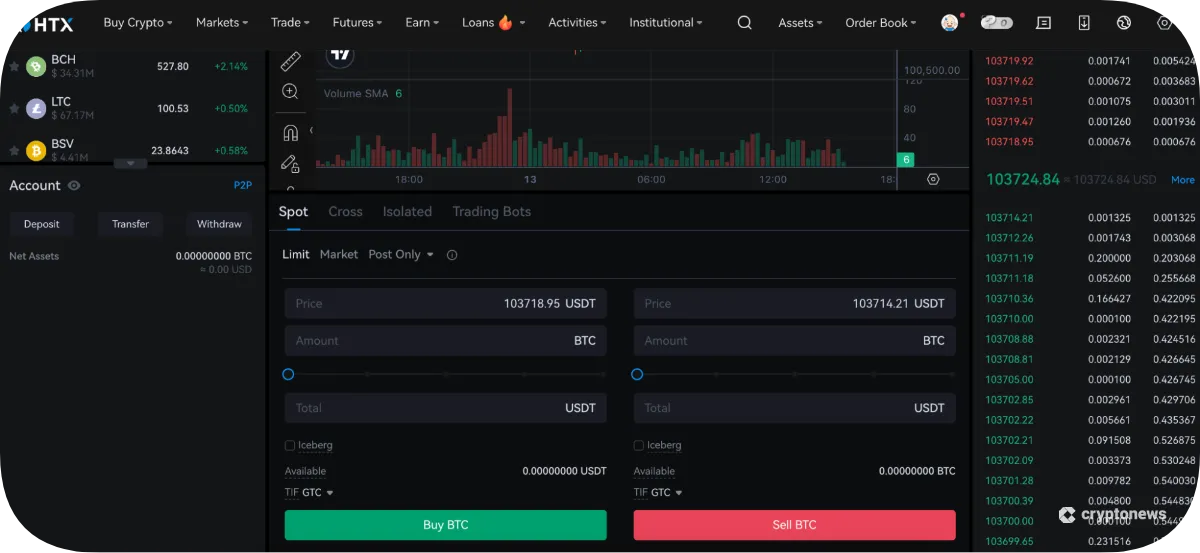Image resolution: width=1200 pixels, height=553 pixels.
Task: Expand coin list with down arrow handle
Action: [130, 163]
